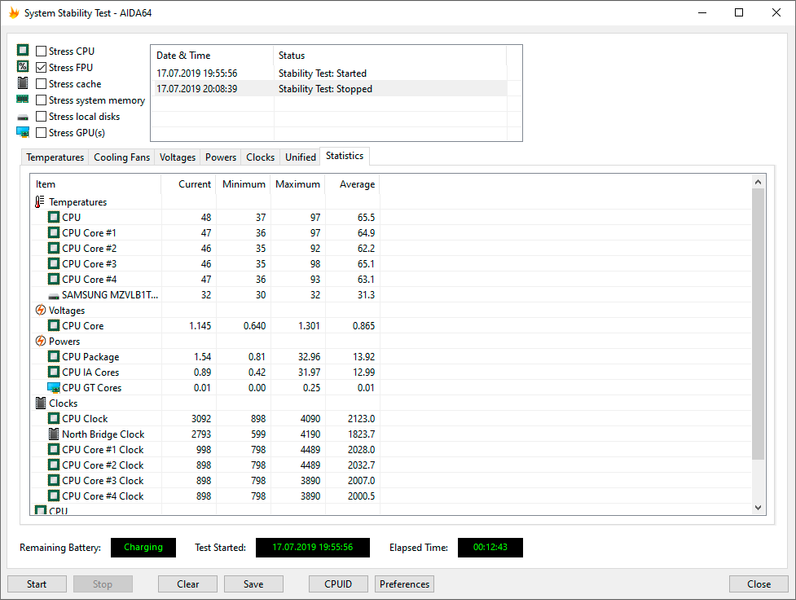Image resolution: width=796 pixels, height=600 pixels.
Task: Select the Statistics tab
Action: (345, 156)
